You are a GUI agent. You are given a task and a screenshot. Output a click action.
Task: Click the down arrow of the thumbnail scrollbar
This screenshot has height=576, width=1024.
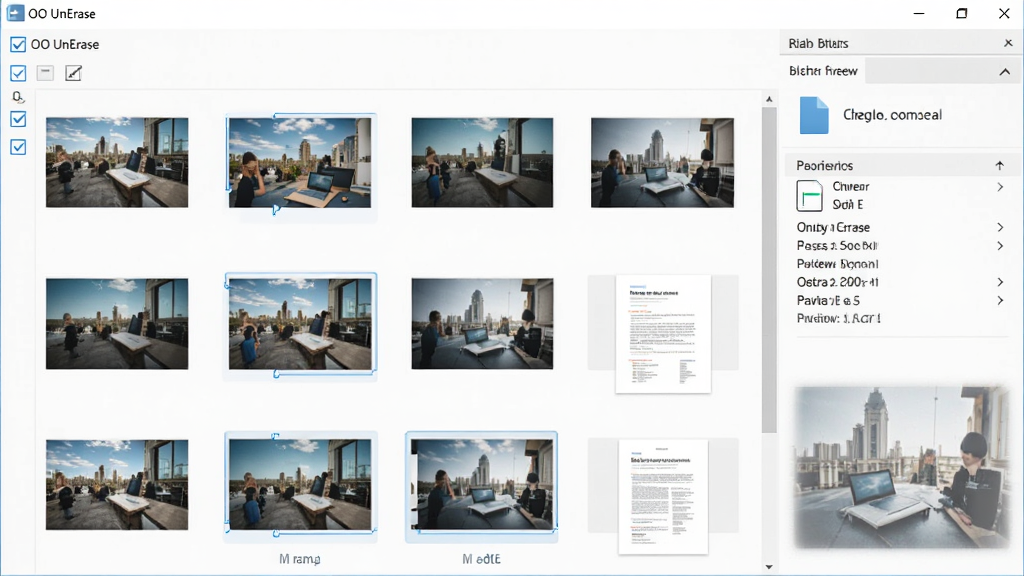coord(769,567)
